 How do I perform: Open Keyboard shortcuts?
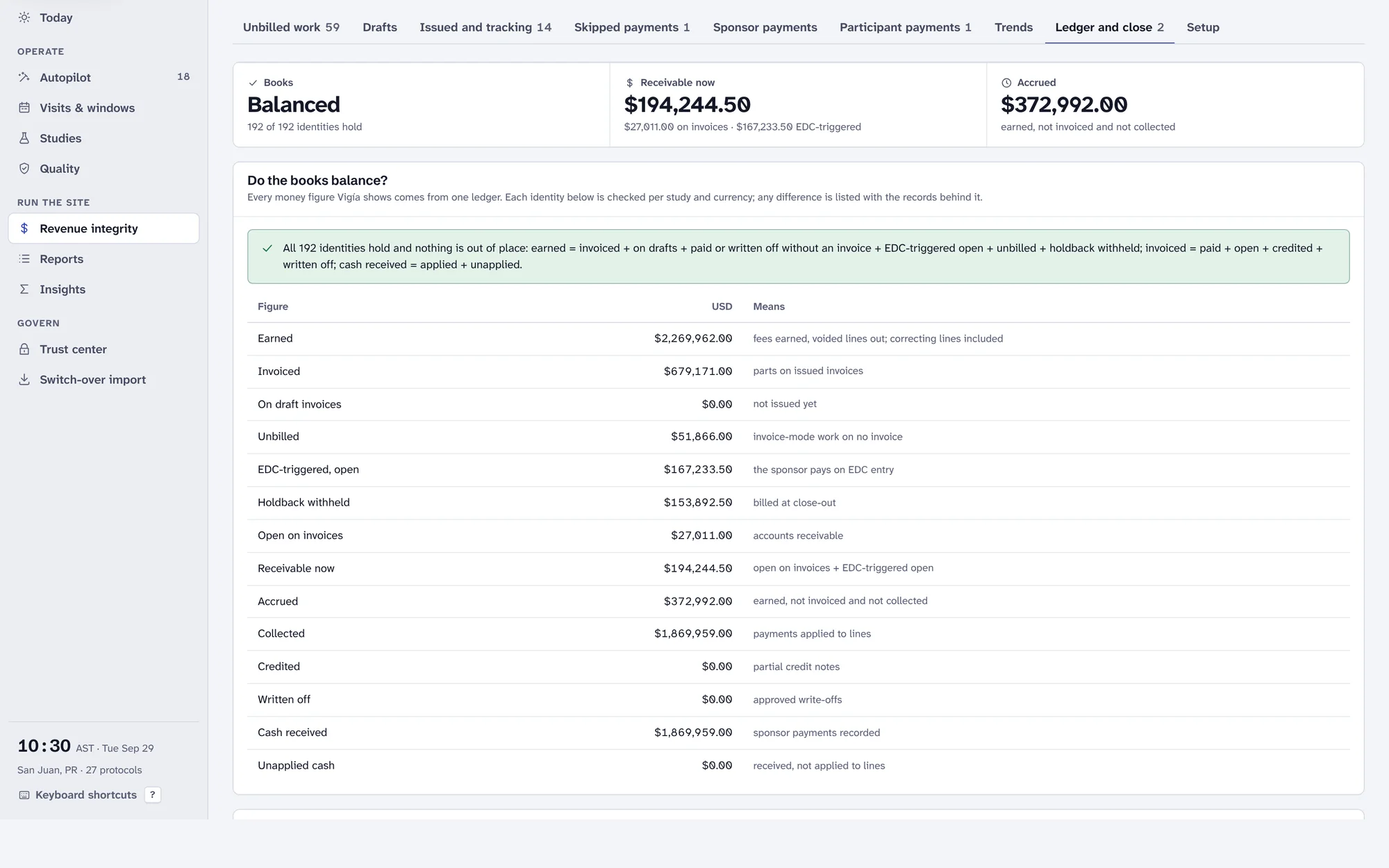click(x=86, y=795)
